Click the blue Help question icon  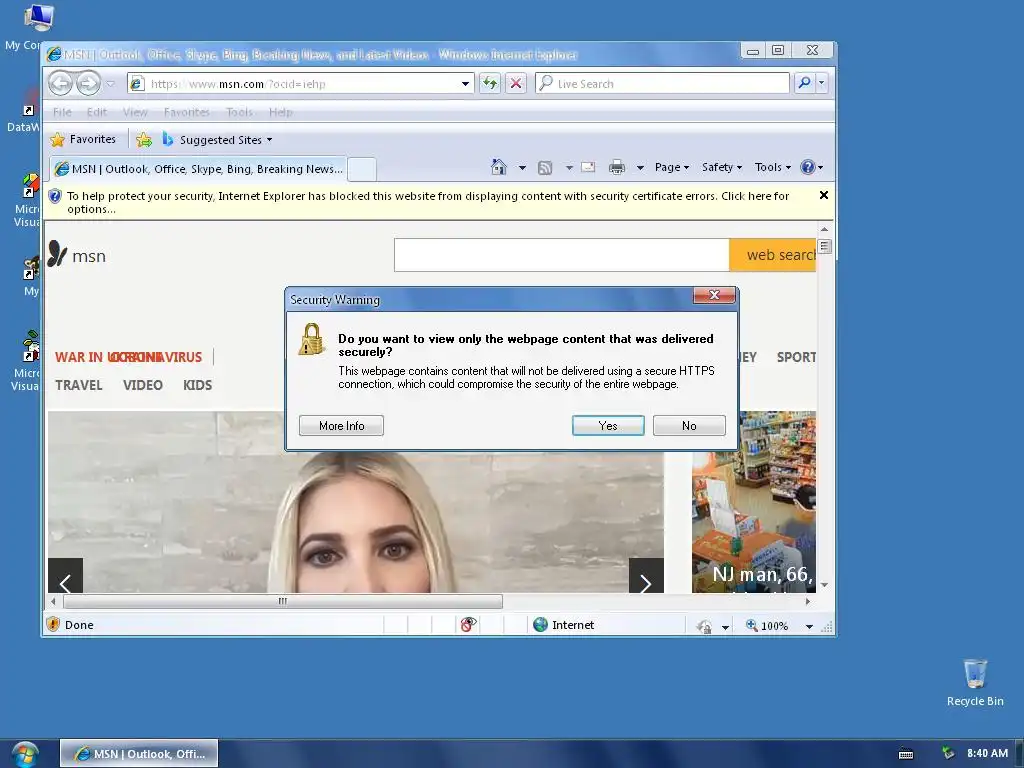pyautogui.click(x=808, y=167)
